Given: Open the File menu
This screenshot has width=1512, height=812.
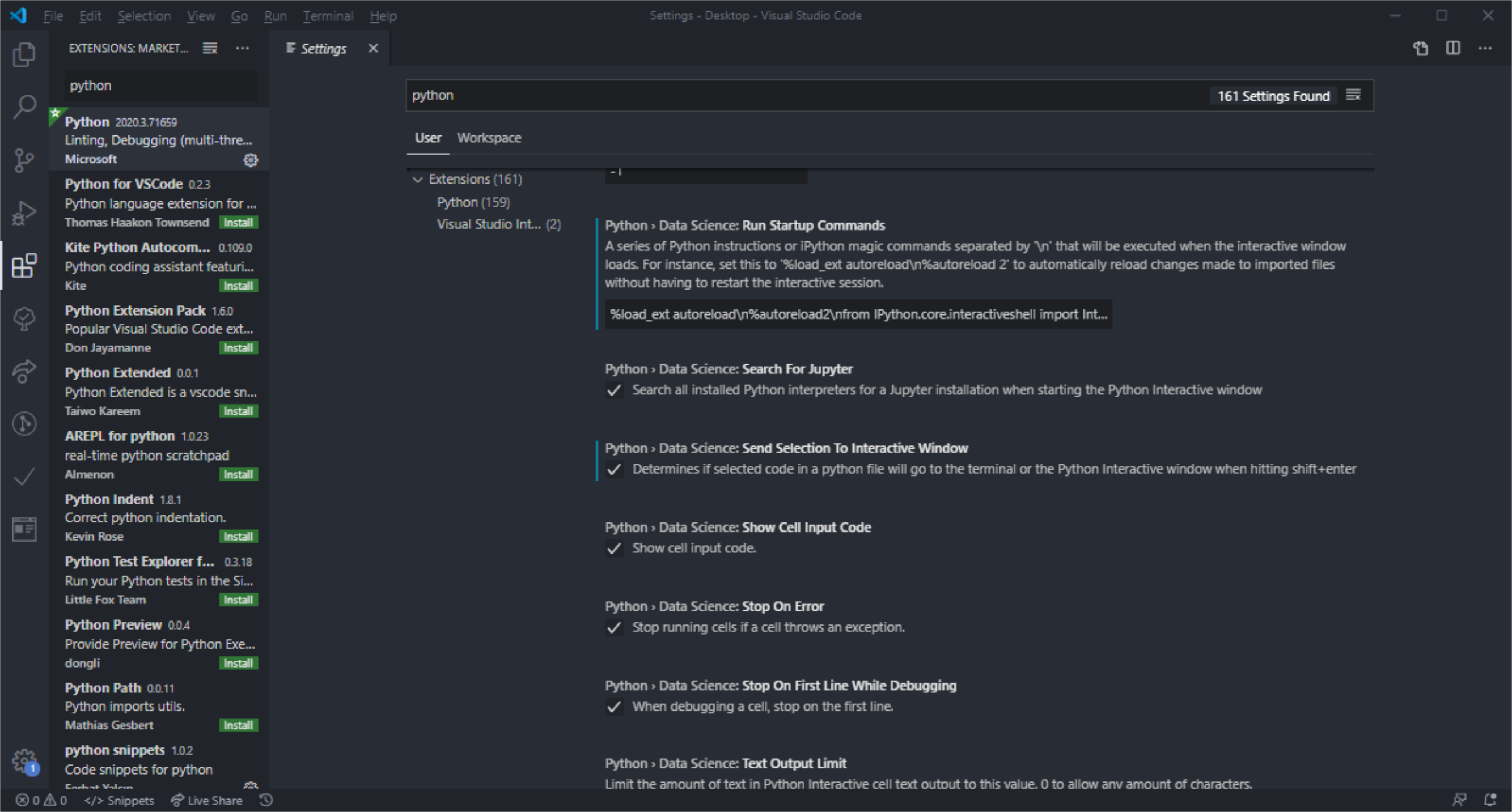Looking at the screenshot, I should (53, 16).
